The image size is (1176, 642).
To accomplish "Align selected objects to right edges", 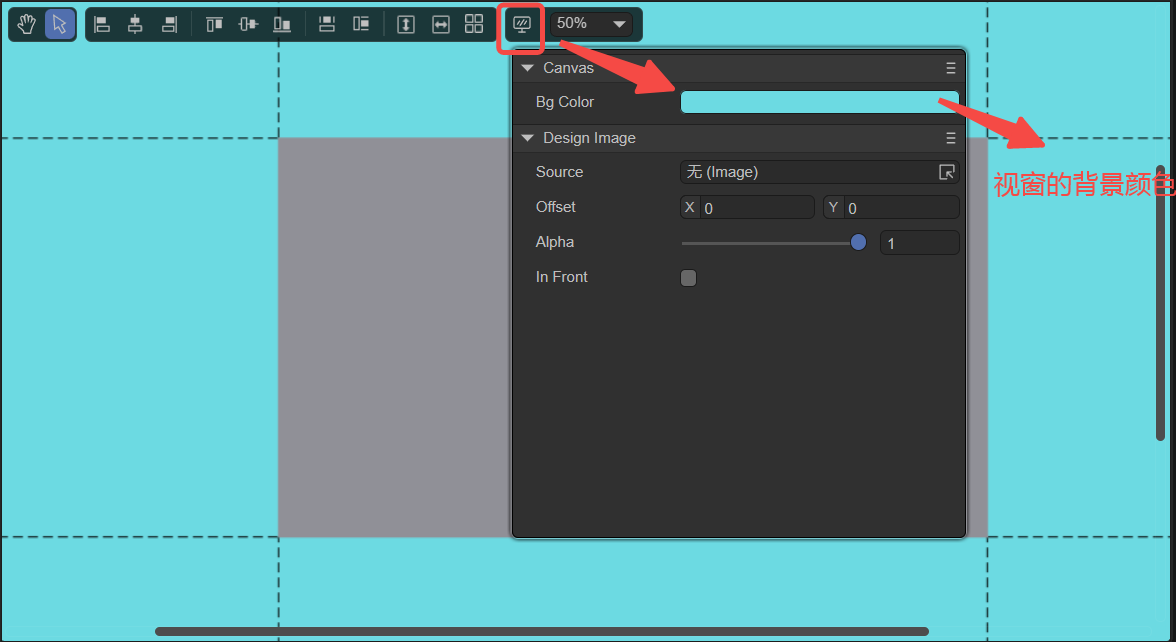I will [169, 24].
